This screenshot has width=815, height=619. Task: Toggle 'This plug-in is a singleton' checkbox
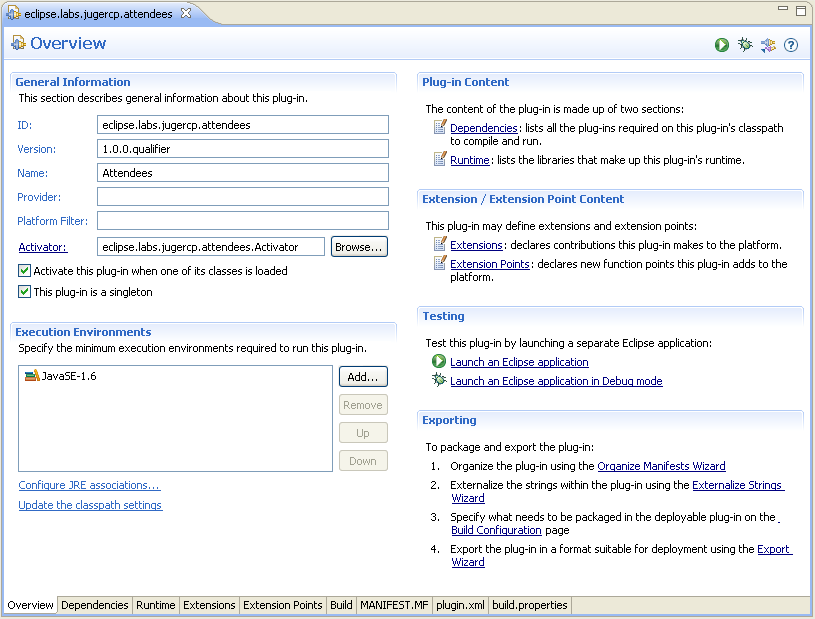click(x=24, y=292)
